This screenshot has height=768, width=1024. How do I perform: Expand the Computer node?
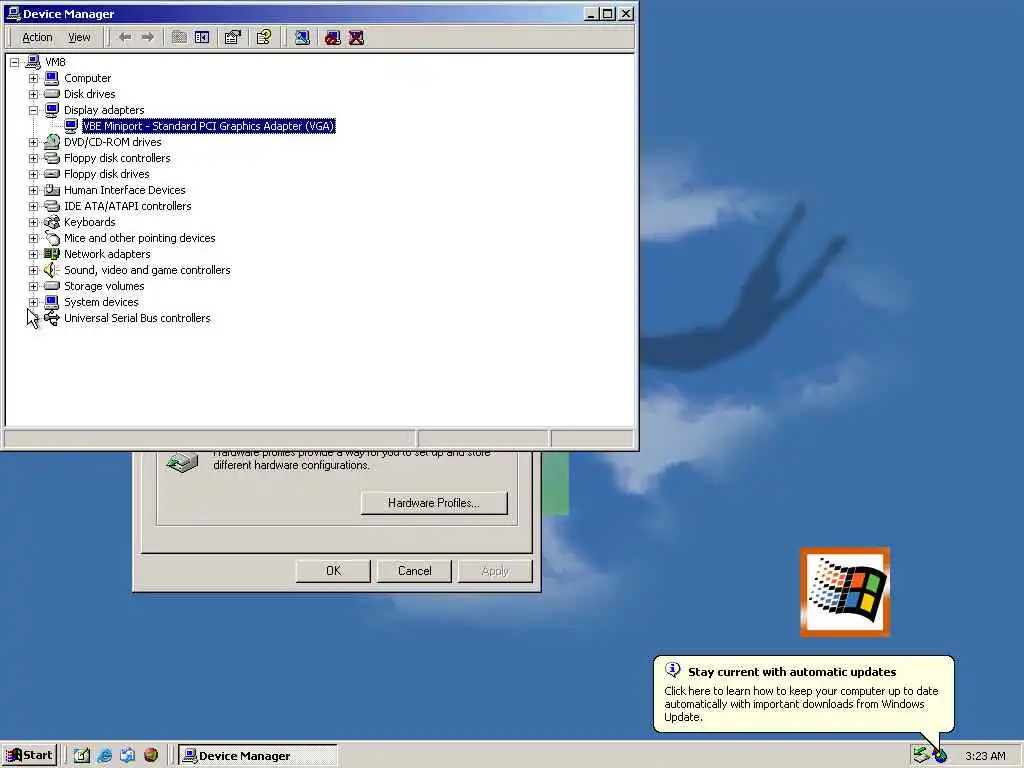[33, 78]
